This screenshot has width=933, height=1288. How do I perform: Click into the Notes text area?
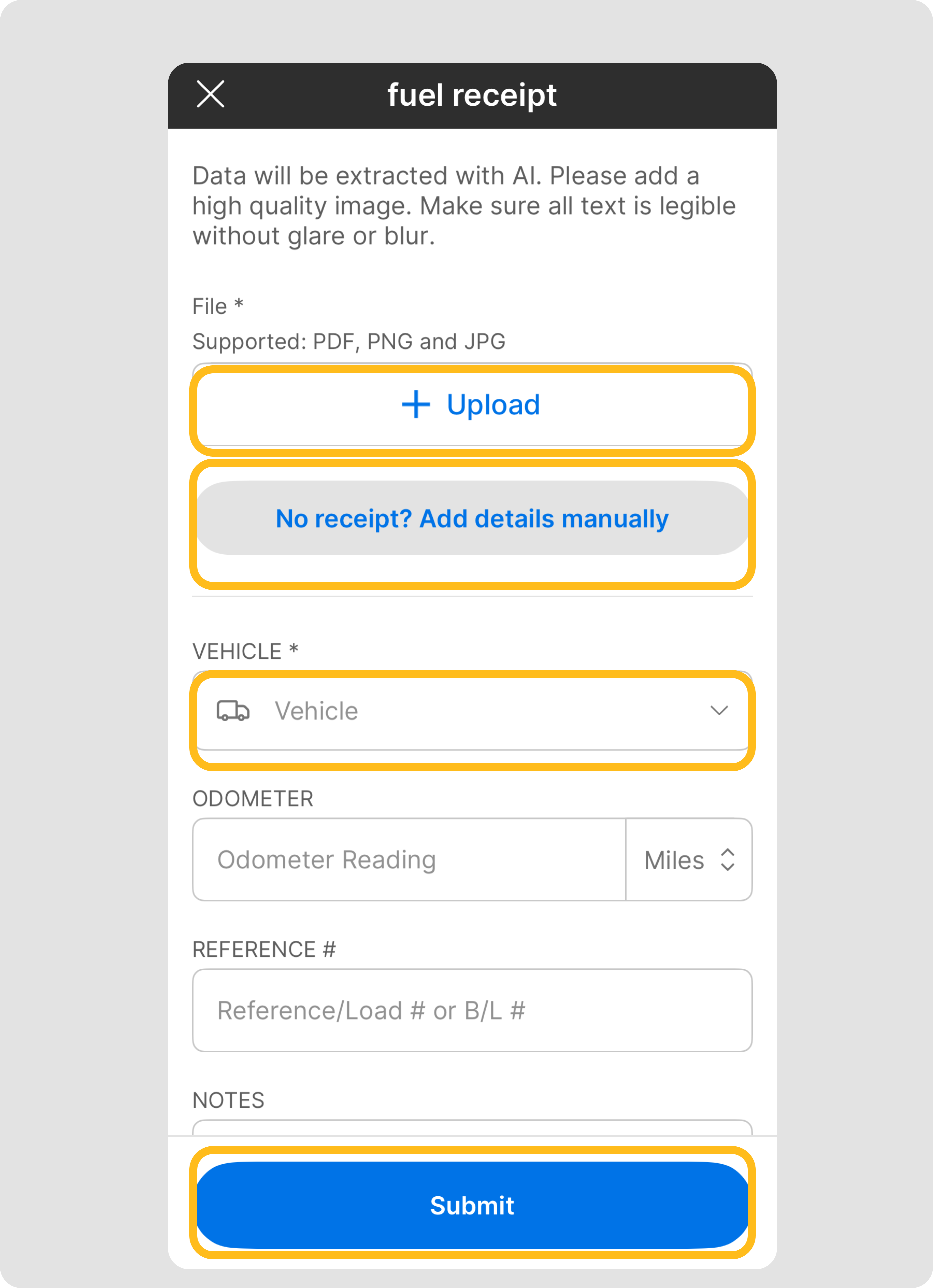[x=472, y=1128]
